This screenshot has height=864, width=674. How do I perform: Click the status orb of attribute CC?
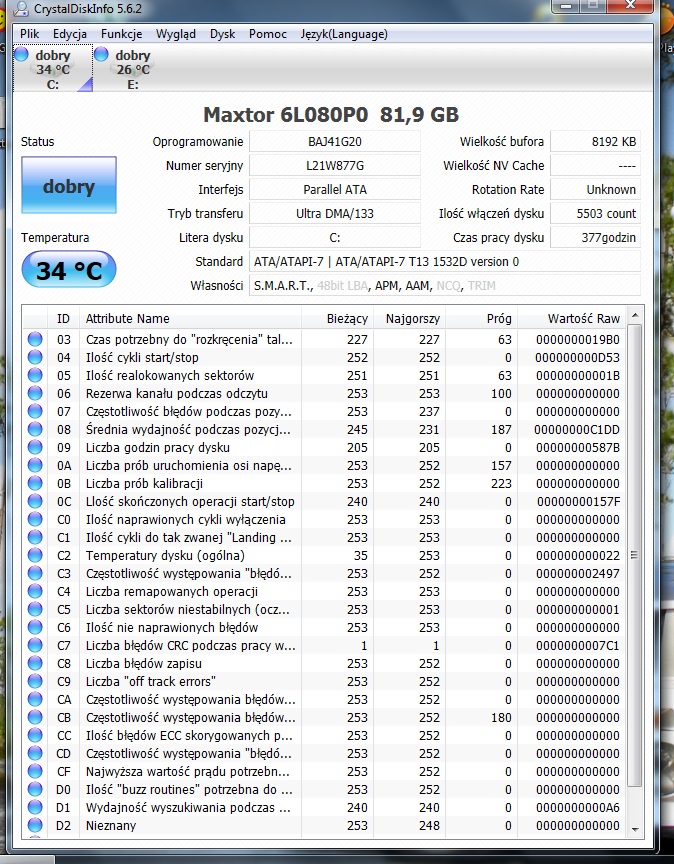click(35, 735)
